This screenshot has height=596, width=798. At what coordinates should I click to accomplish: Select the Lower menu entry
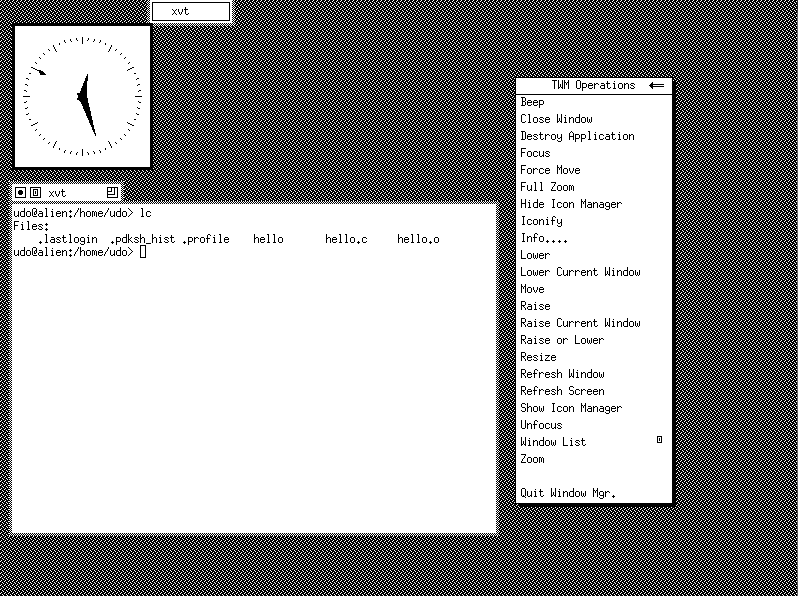coord(594,255)
